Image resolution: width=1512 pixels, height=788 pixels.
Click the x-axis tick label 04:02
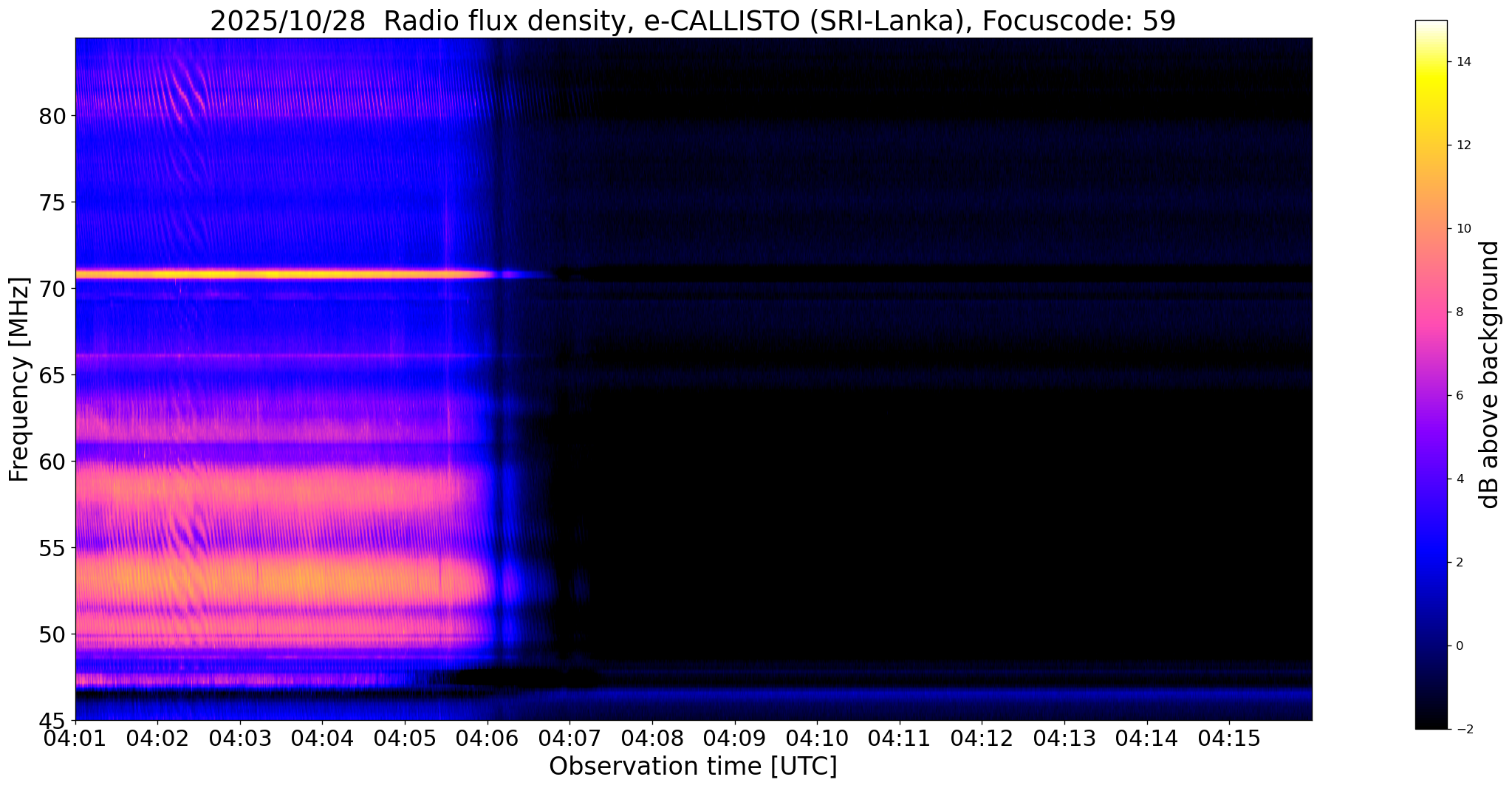point(157,739)
